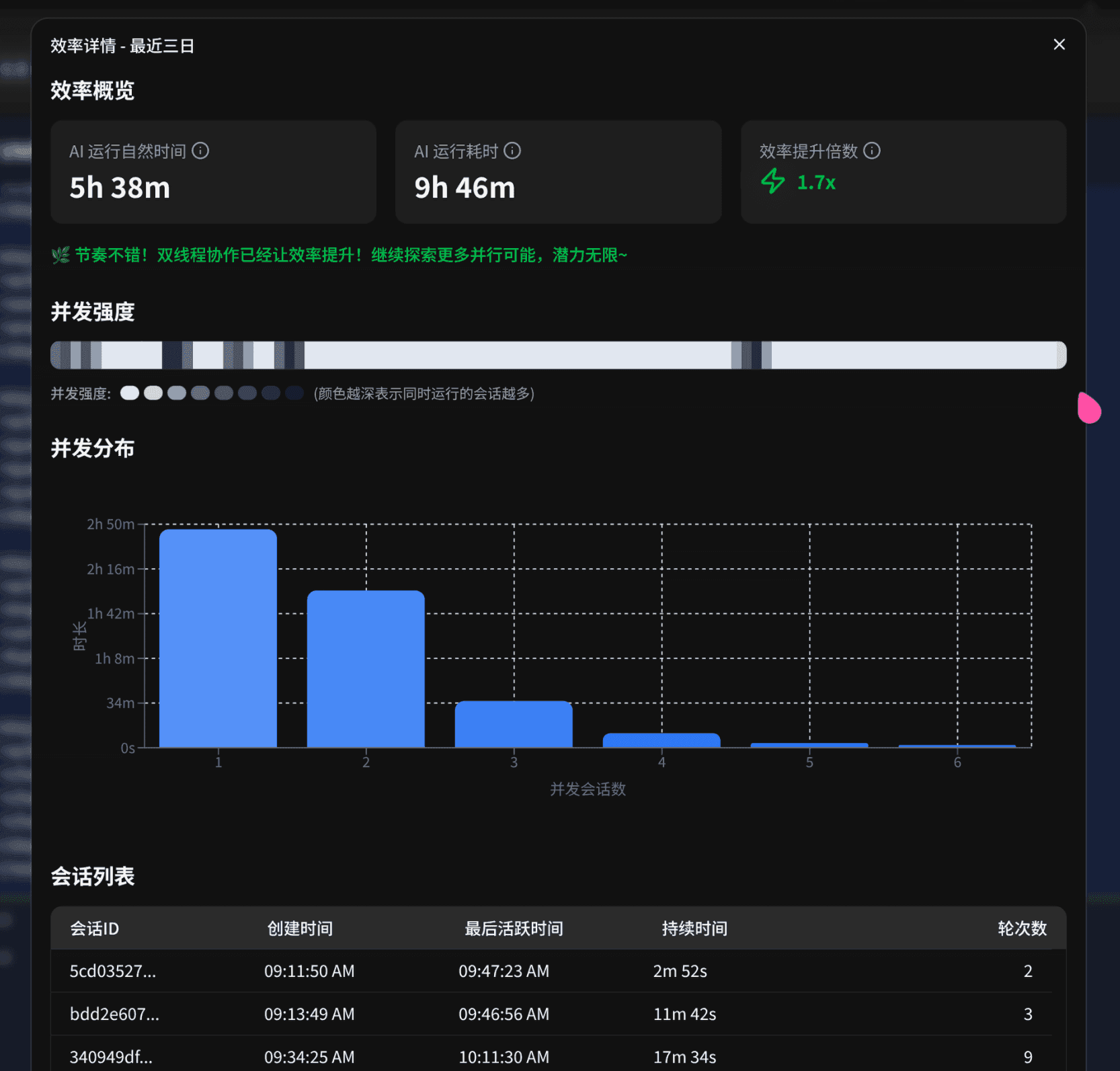Open session 340949df from the session list
Viewport: 1120px width, 1071px height.
[112, 1057]
